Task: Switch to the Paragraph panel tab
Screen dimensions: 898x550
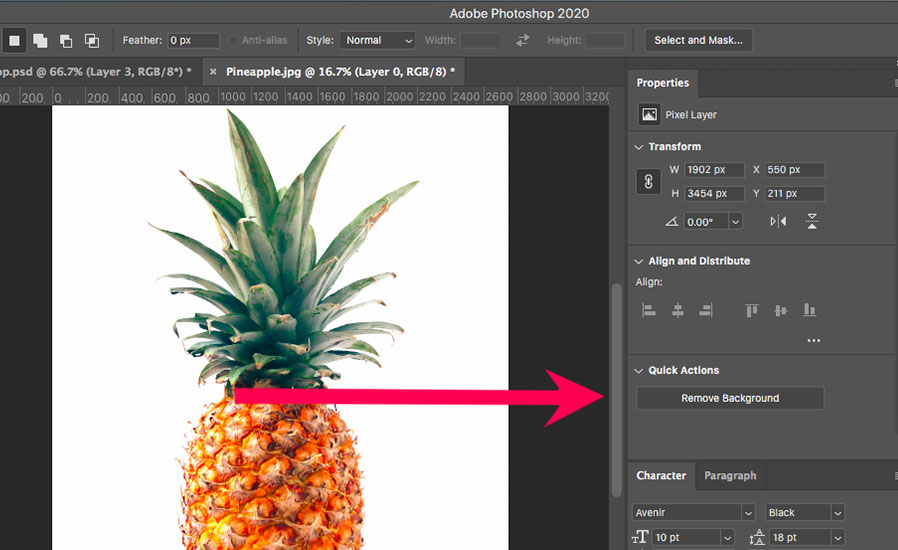Action: (730, 476)
